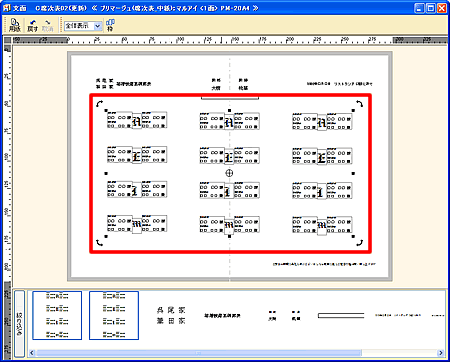The width and height of the screenshot is (450, 362).
Task: Select the 枠 frame tool
Action: [110, 25]
